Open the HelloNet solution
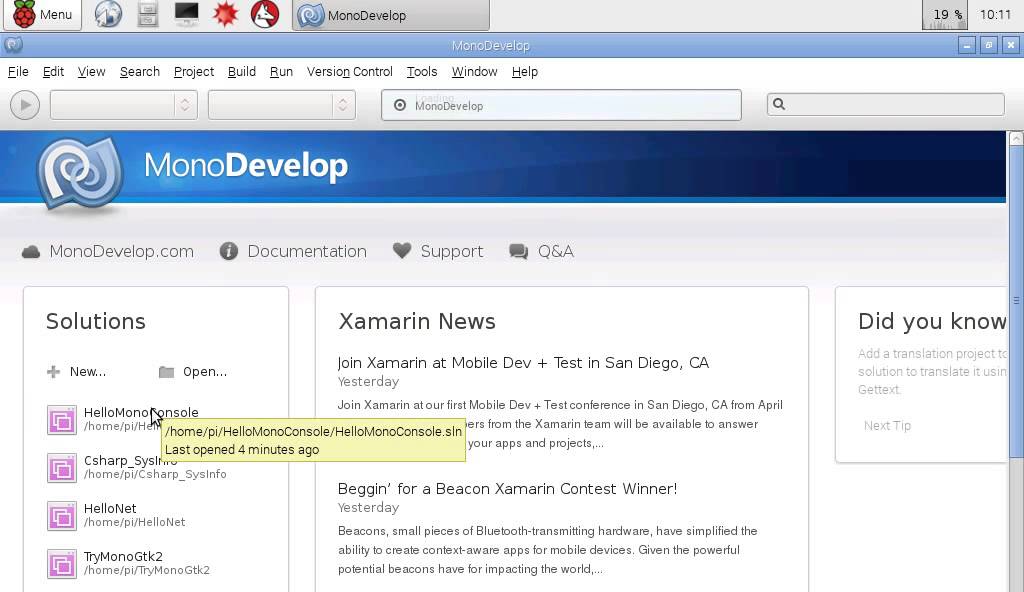This screenshot has width=1024, height=592. pyautogui.click(x=110, y=508)
